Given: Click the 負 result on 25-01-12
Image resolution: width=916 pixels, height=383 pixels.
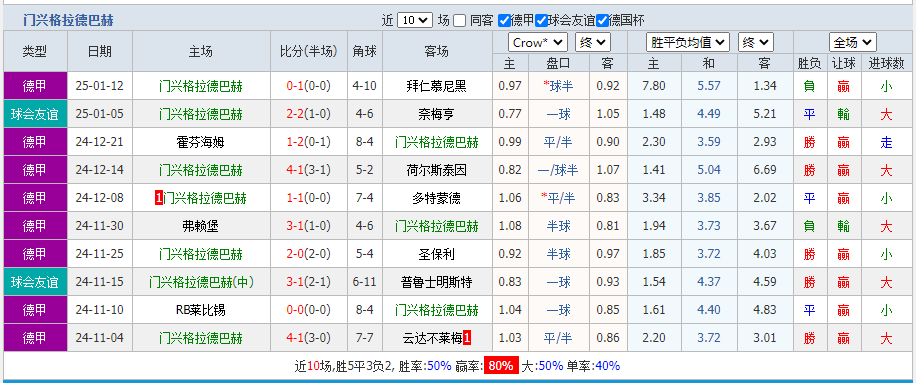Looking at the screenshot, I should (809, 86).
